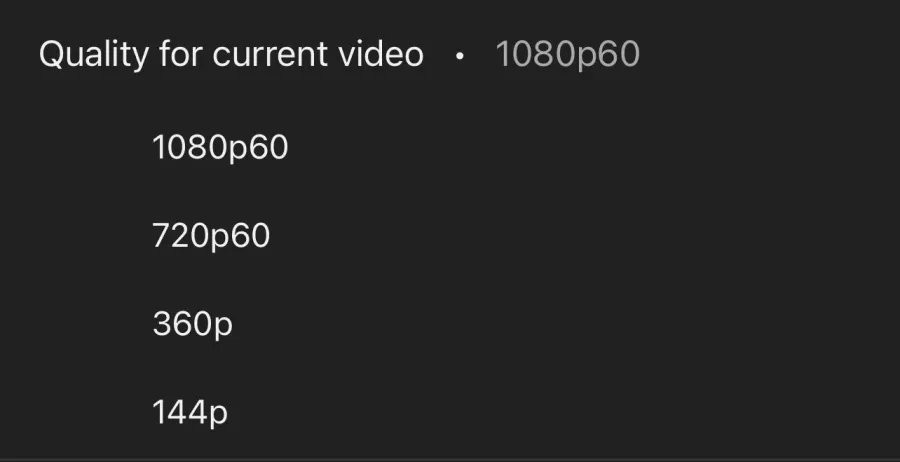Viewport: 900px width, 462px height.
Task: Choose 360p video quality
Action: pyautogui.click(x=192, y=324)
